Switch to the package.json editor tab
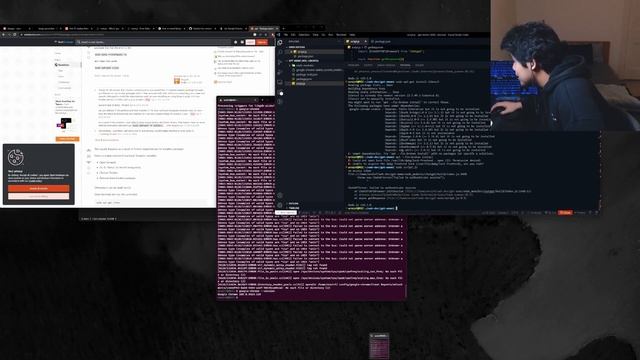The image size is (640, 360). 381,42
